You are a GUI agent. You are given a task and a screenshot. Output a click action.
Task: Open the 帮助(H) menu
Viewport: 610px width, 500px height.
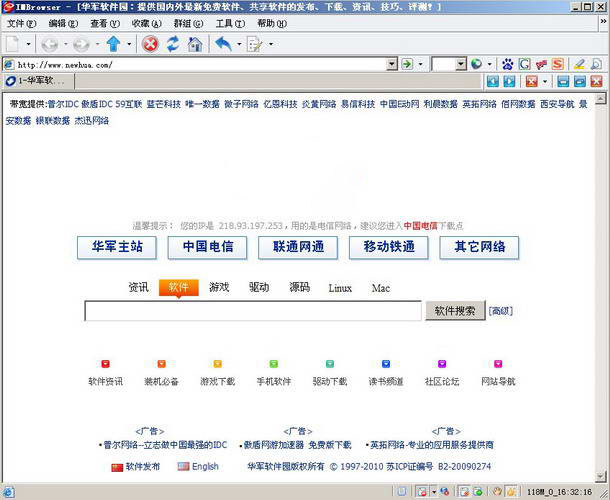272,24
